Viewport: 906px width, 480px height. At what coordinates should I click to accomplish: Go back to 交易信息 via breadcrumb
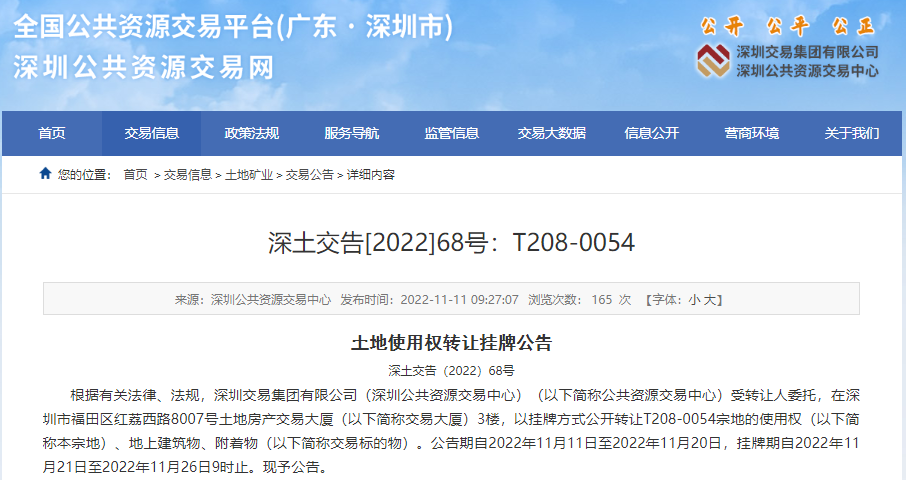[187, 175]
